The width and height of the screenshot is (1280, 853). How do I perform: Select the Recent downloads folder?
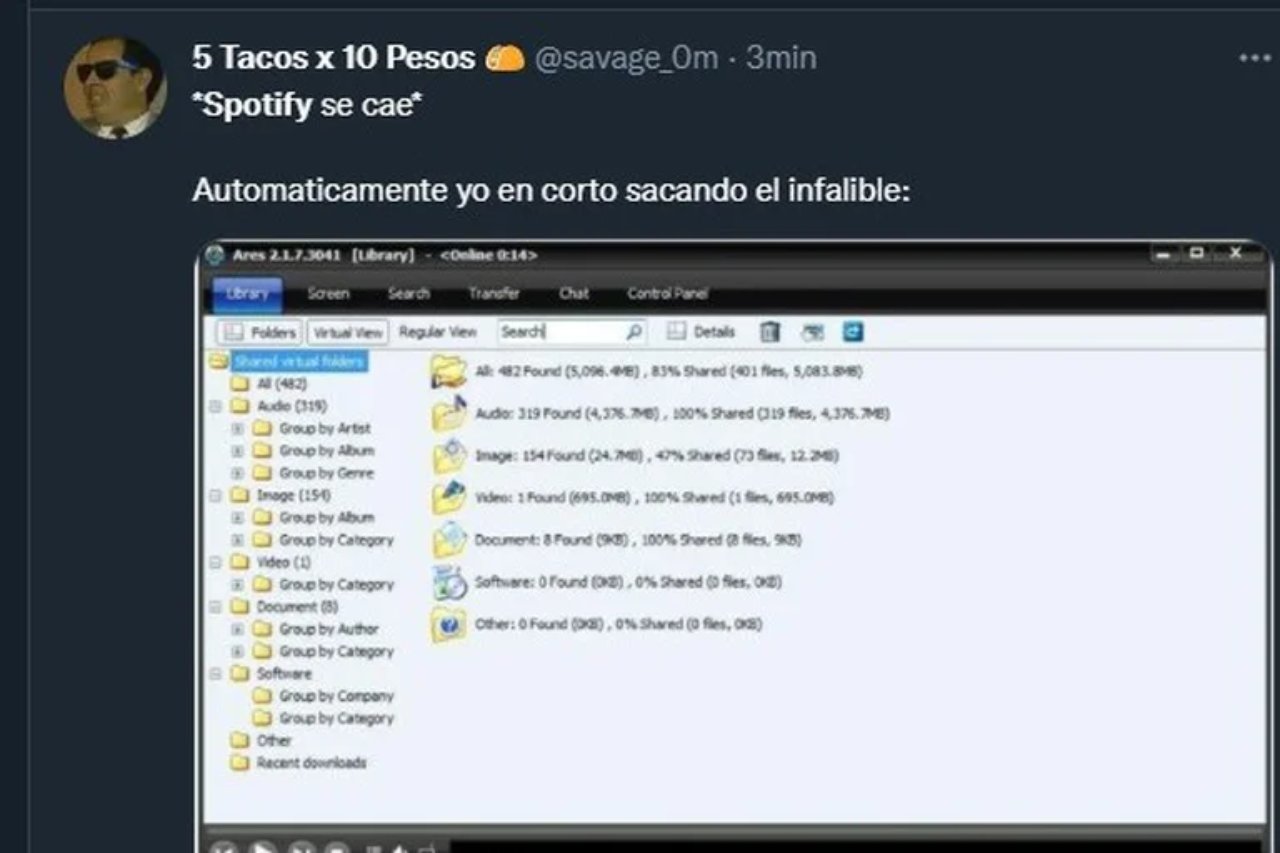311,762
